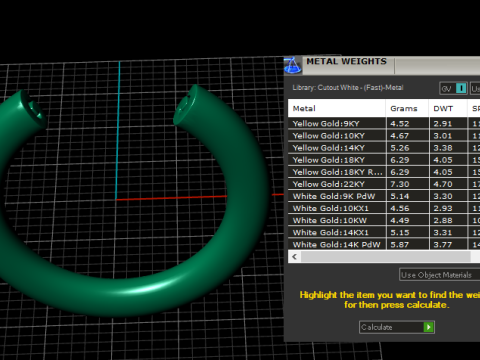
Task: Click the horizontal scrollbar track
Action: (x=385, y=257)
